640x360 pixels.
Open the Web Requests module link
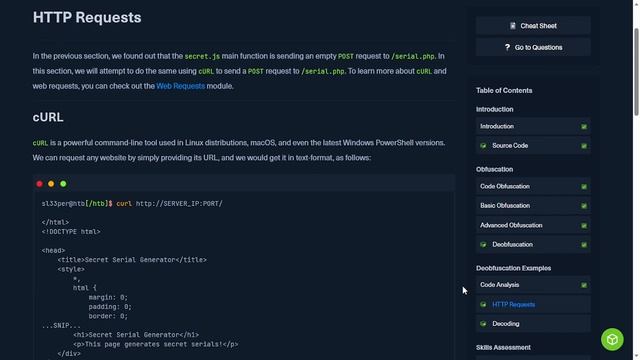tap(180, 86)
